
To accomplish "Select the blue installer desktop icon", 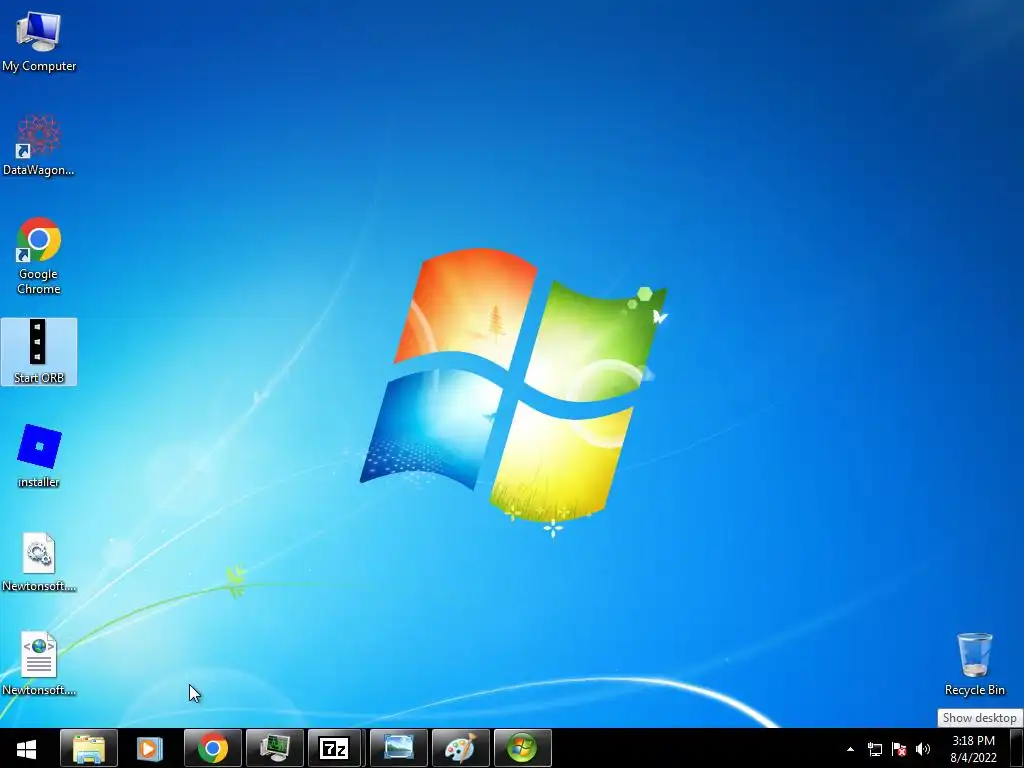I will (39, 456).
